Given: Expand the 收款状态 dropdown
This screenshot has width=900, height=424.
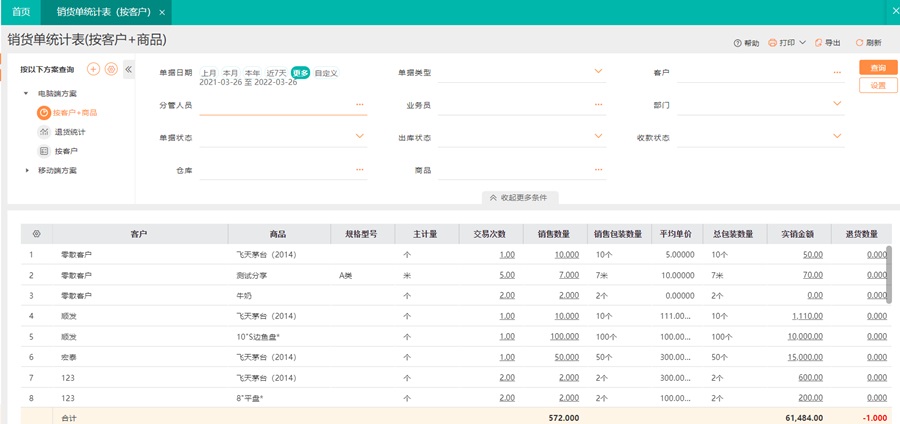Looking at the screenshot, I should (x=837, y=136).
